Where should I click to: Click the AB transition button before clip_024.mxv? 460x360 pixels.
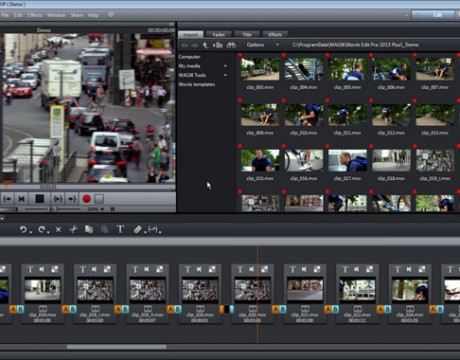pos(384,309)
